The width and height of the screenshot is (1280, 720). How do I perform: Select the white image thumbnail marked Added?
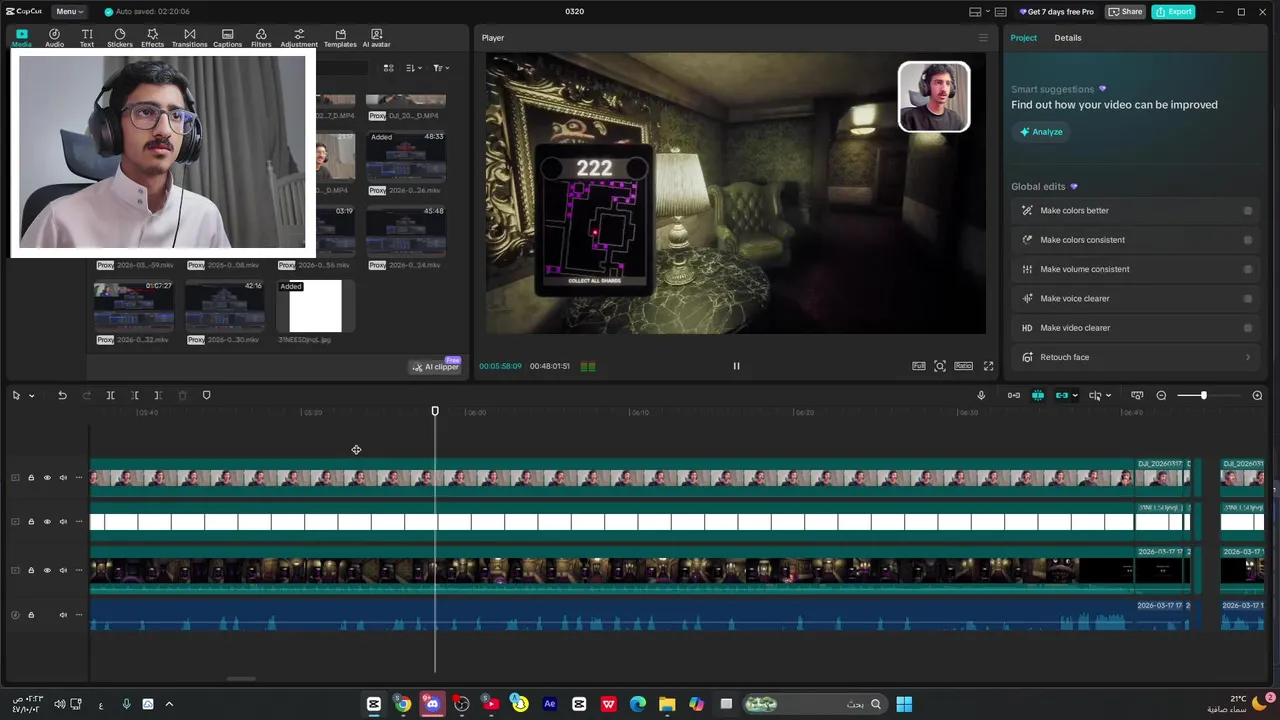click(x=315, y=306)
